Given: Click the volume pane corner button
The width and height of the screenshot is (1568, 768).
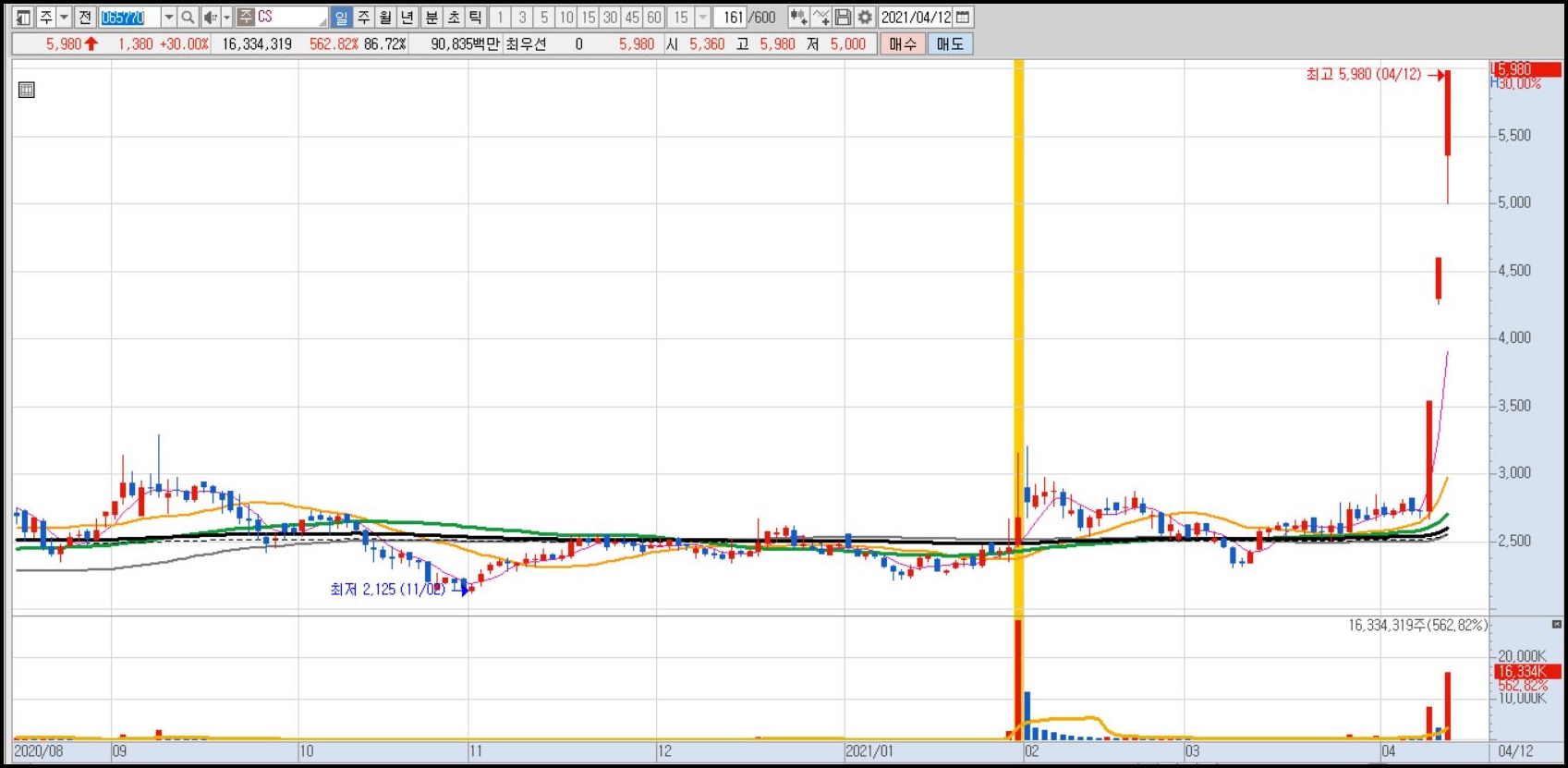Looking at the screenshot, I should (x=1557, y=626).
